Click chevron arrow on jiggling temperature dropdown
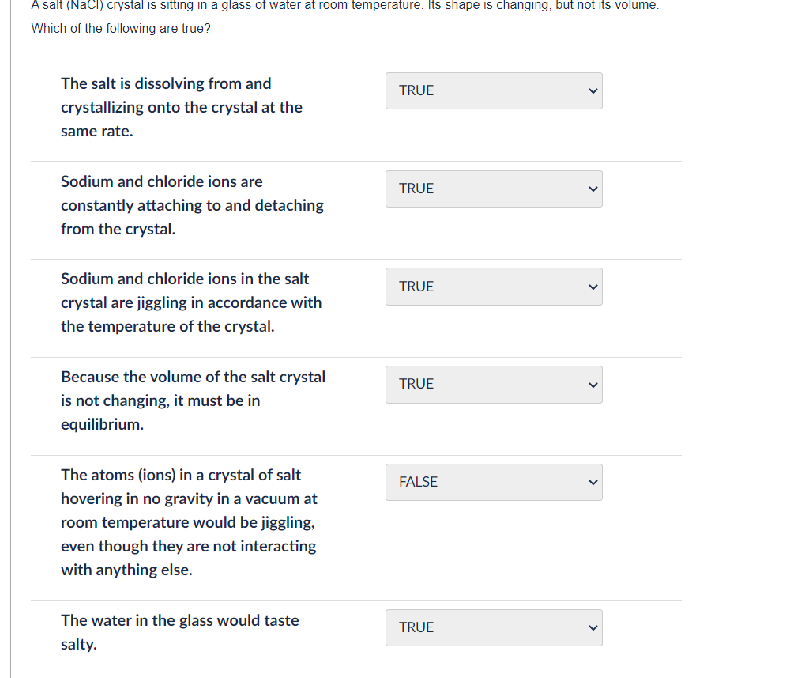The image size is (793, 678). 593,287
